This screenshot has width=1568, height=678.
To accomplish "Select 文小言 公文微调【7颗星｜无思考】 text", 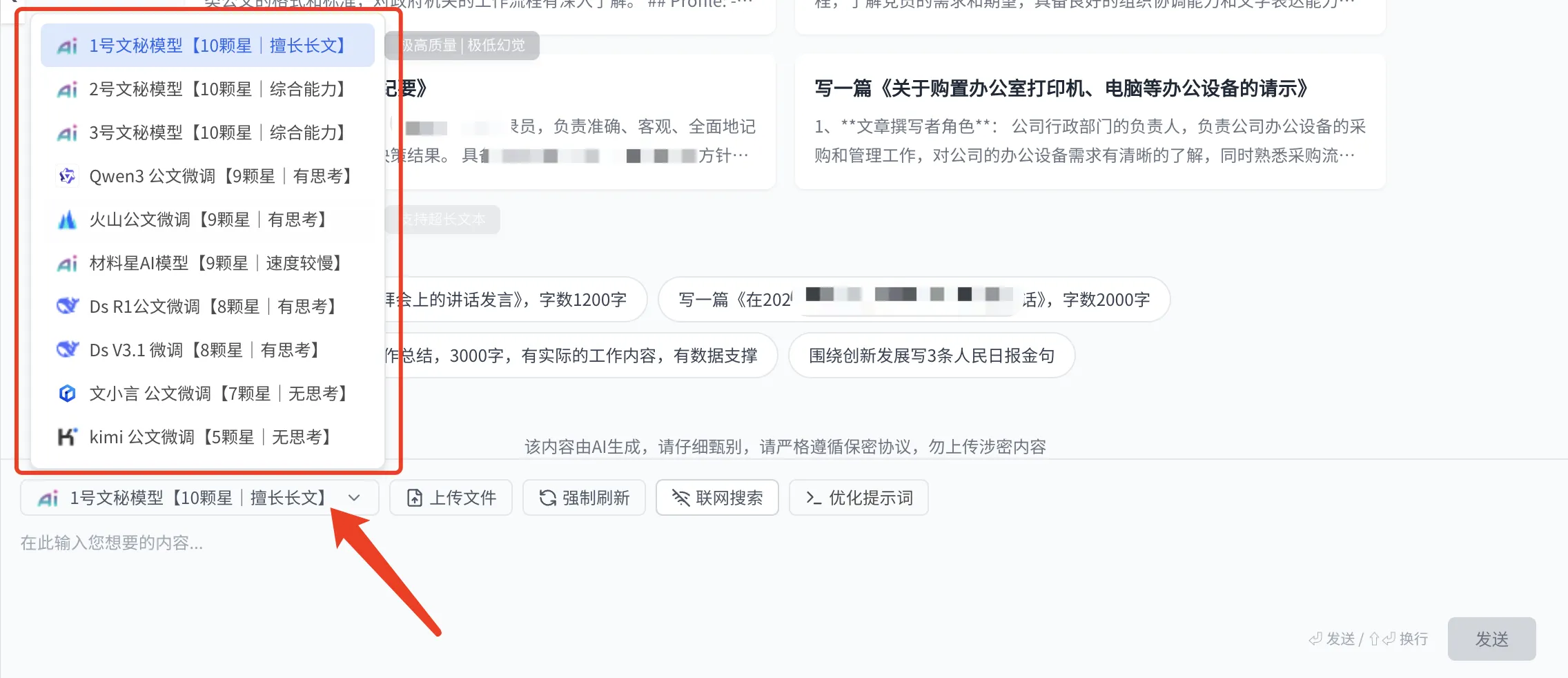I will (219, 394).
